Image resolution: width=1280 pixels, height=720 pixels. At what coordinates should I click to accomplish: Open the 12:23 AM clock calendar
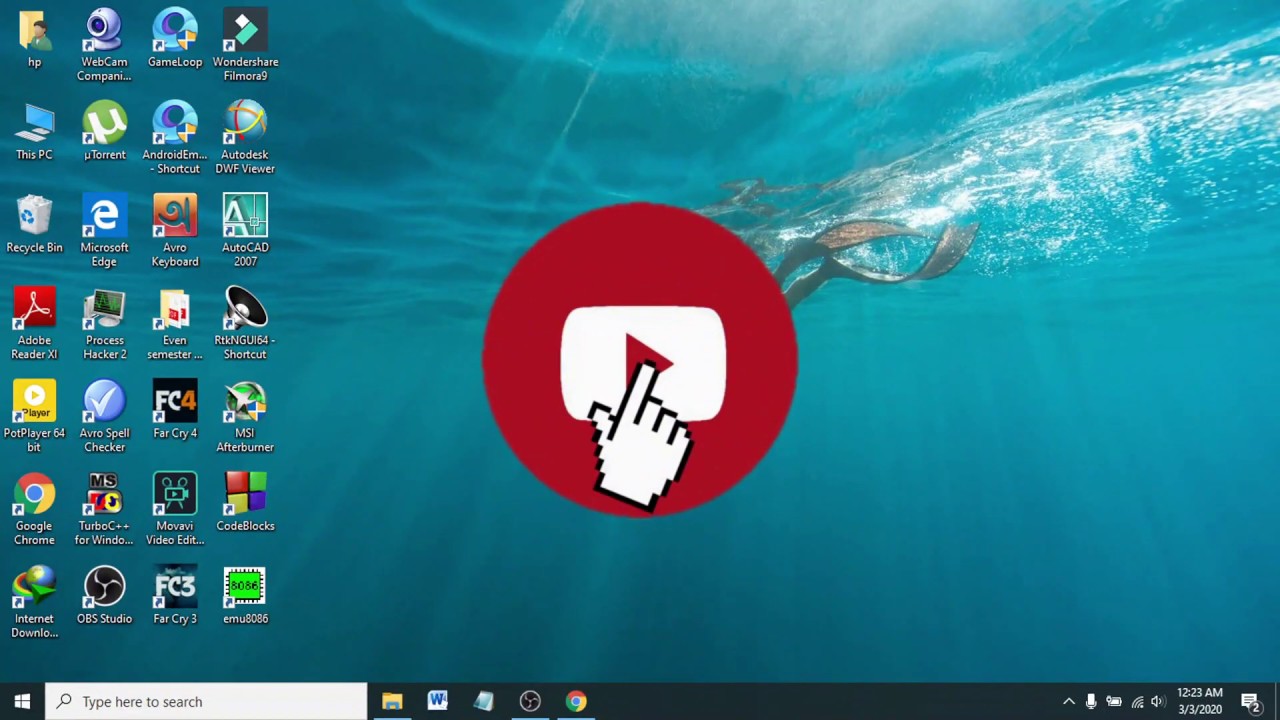click(x=1200, y=701)
